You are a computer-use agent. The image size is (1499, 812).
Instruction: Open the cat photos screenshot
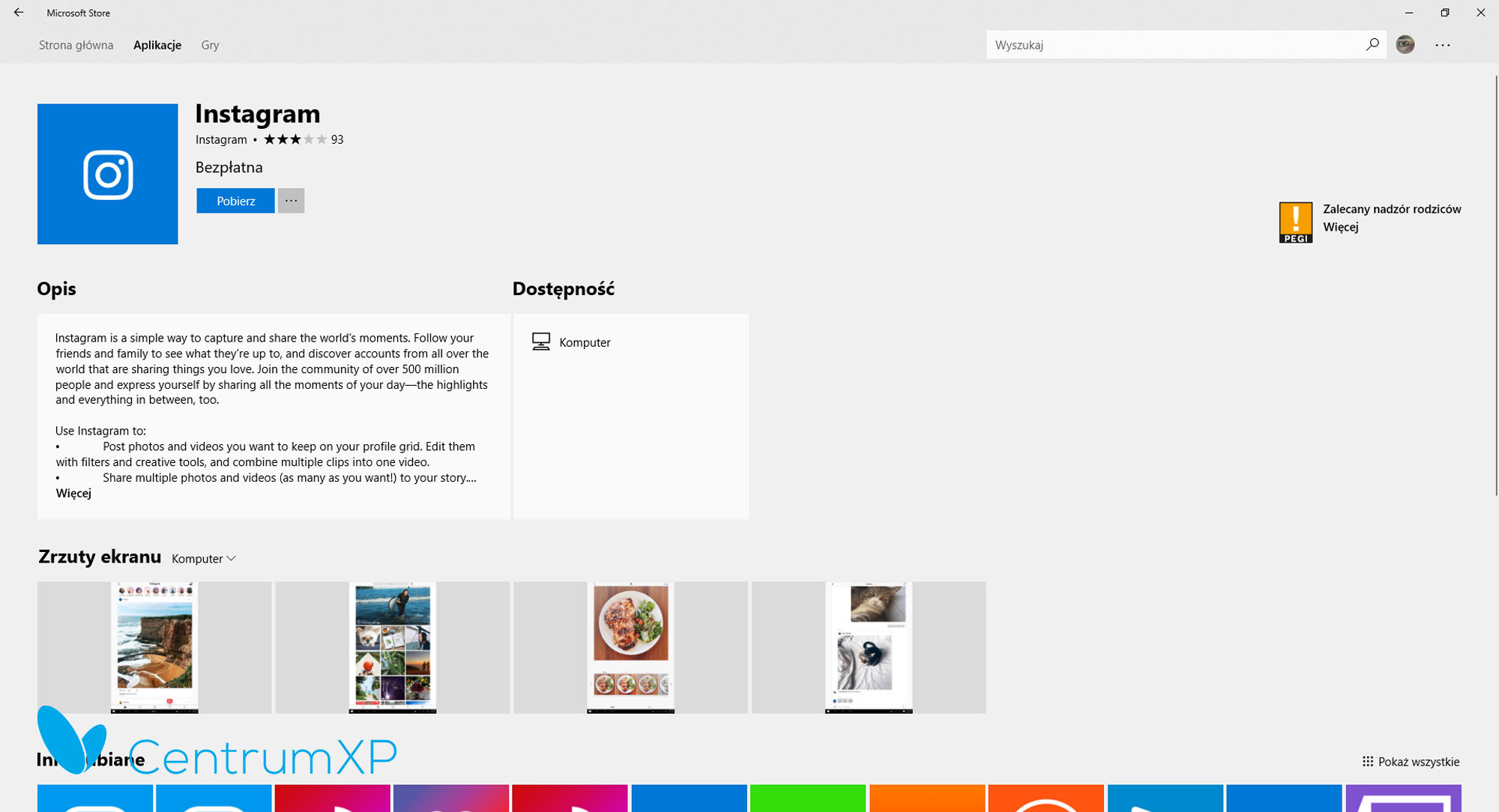[x=869, y=647]
